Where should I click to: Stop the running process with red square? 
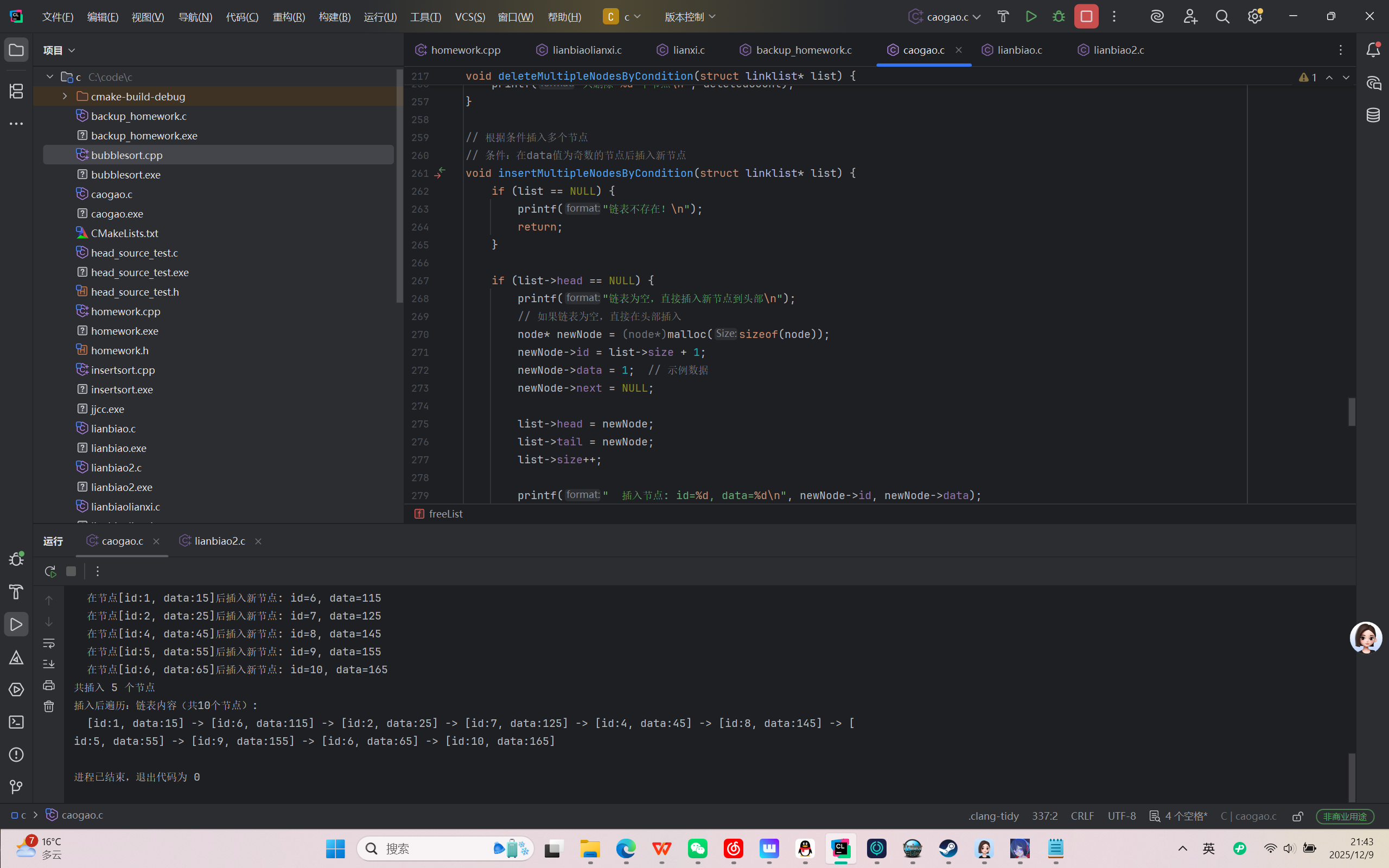[x=1086, y=17]
